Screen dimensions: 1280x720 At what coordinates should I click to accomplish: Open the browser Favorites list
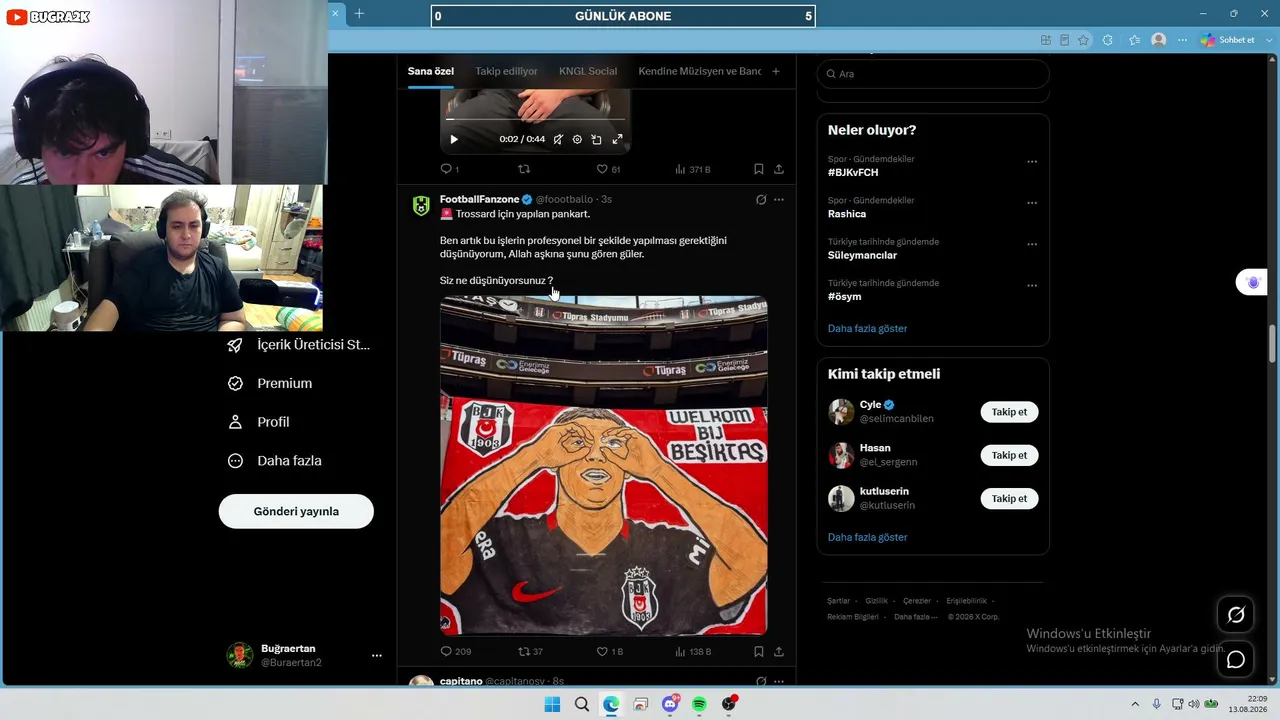(1134, 40)
